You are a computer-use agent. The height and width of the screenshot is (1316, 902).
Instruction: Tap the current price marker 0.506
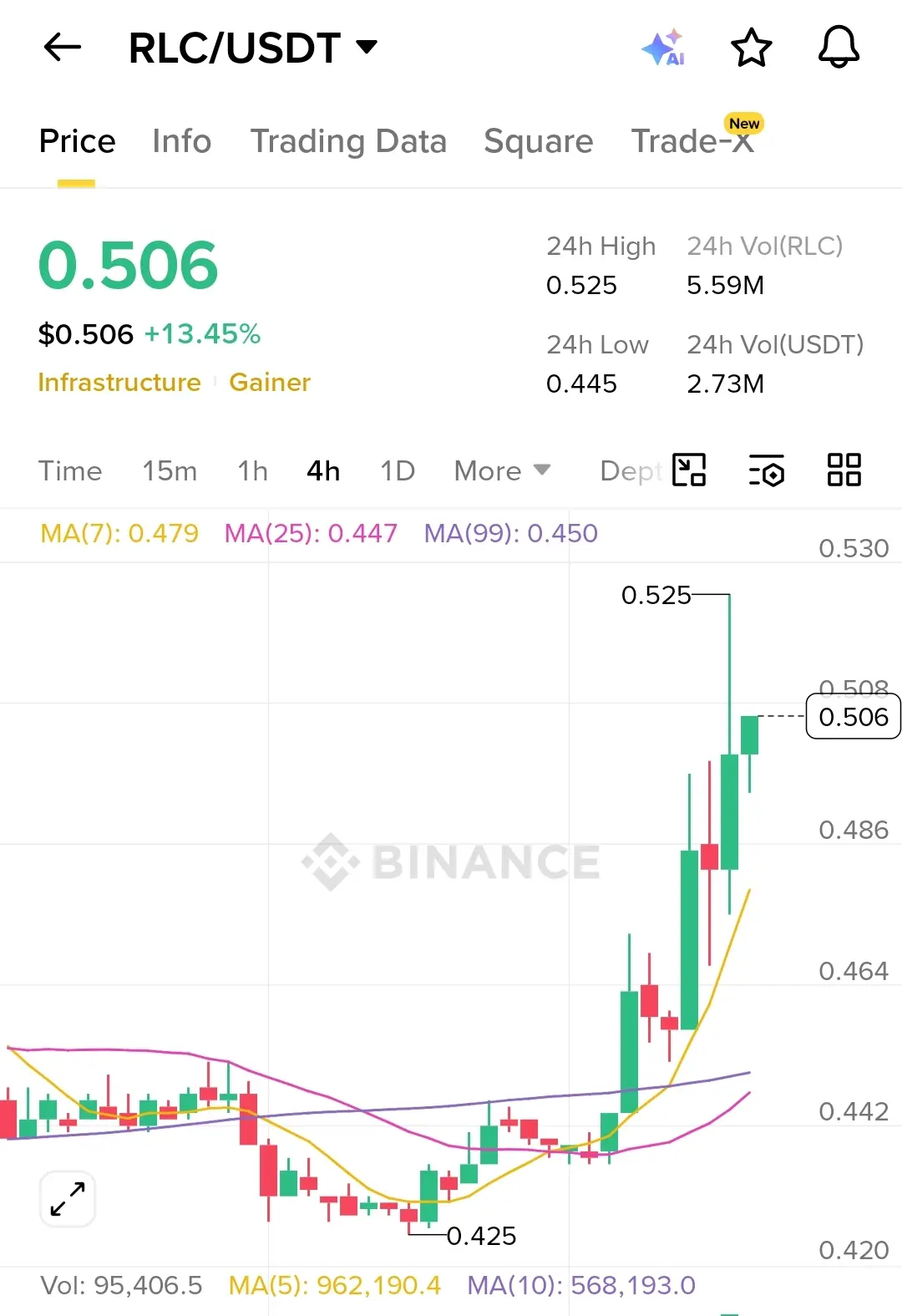854,717
